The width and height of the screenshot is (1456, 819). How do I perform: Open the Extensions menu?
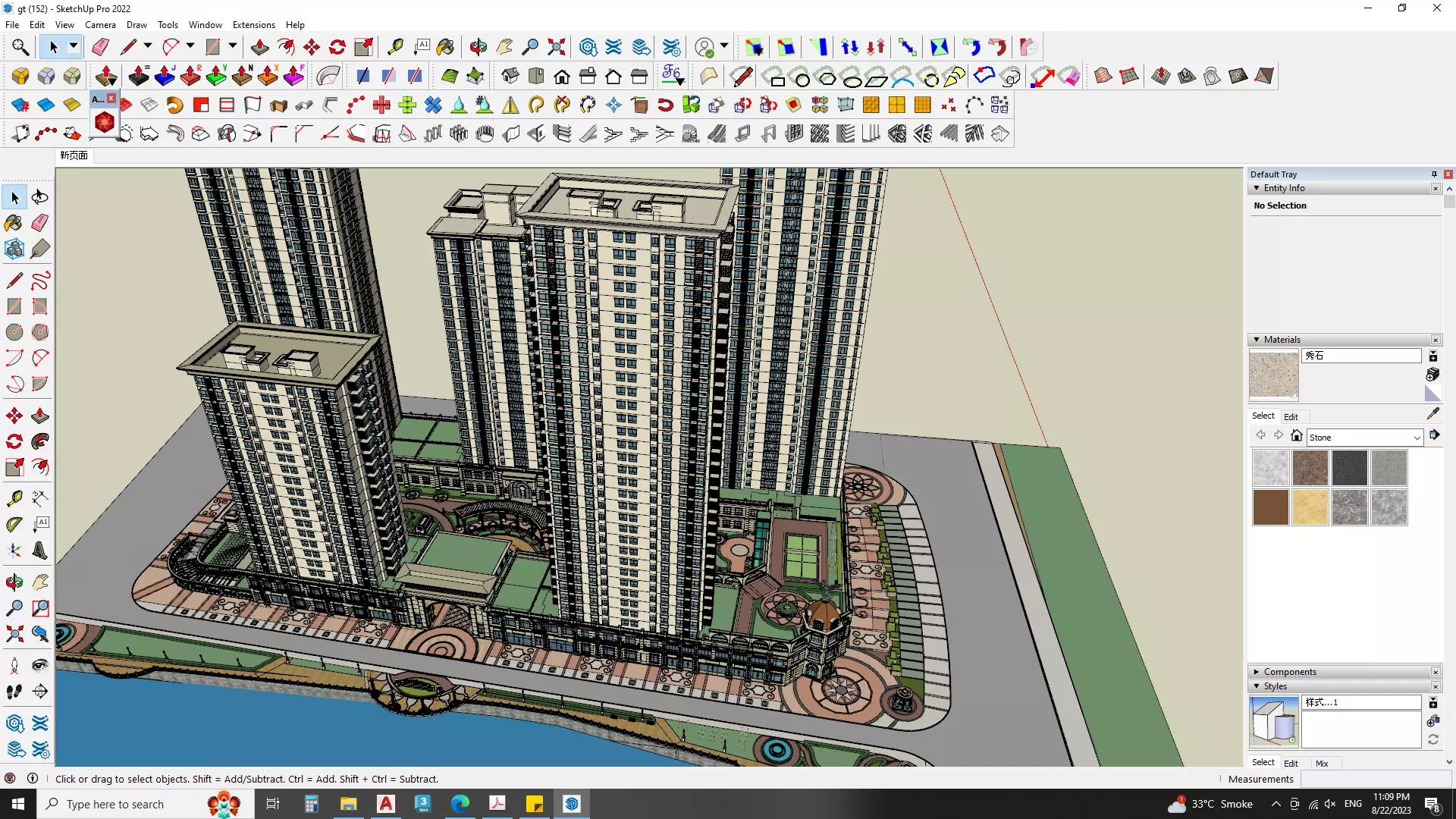253,25
